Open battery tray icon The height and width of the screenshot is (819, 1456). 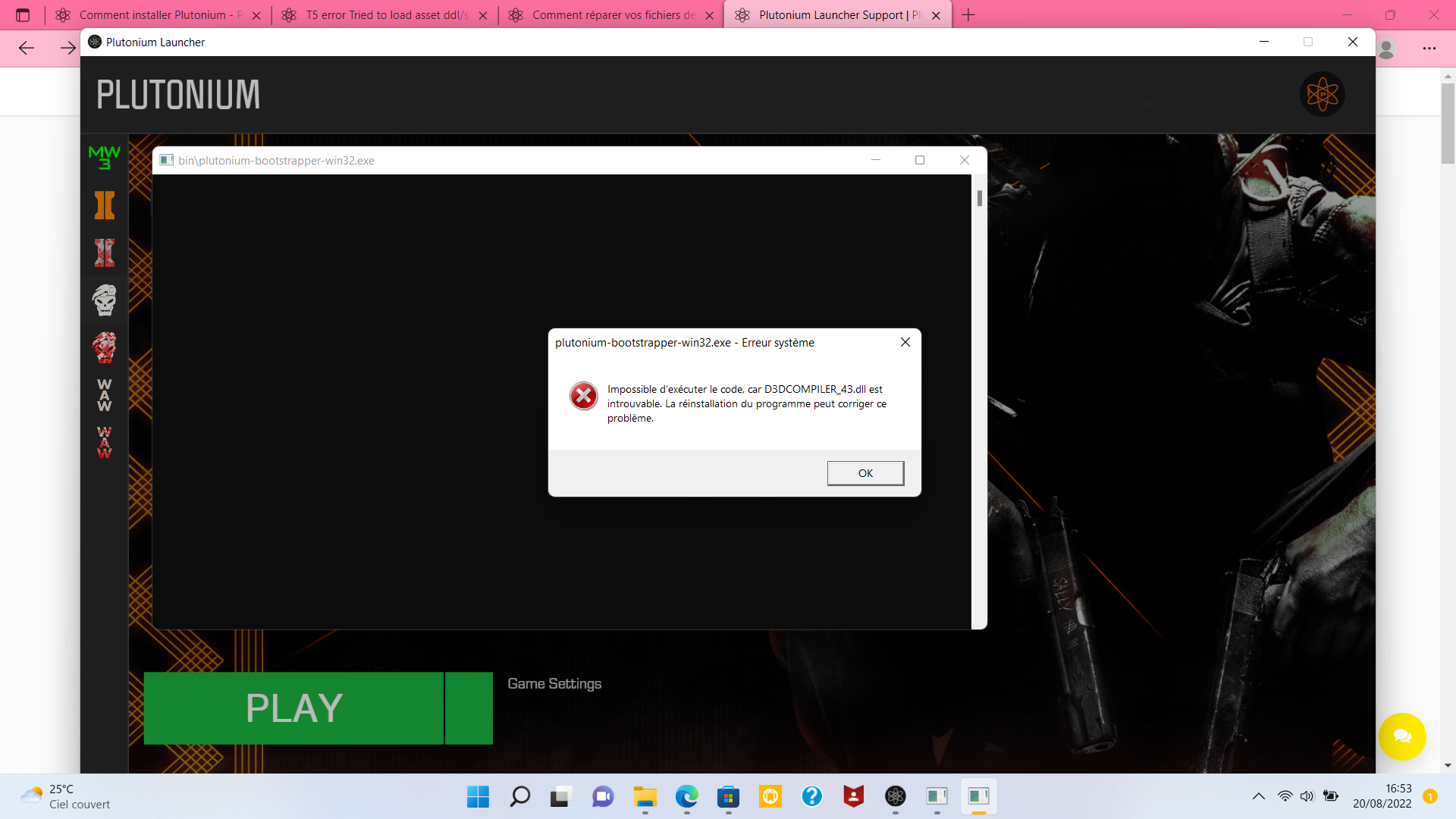[1331, 796]
